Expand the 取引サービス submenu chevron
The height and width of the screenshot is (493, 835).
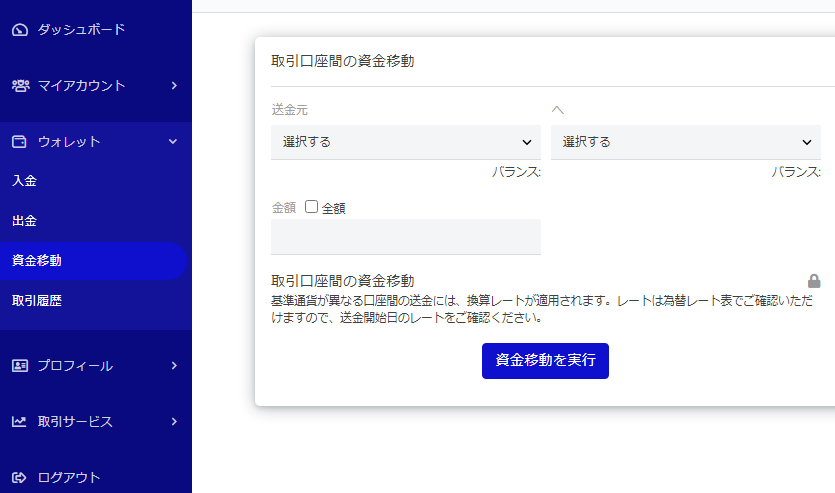tap(174, 422)
